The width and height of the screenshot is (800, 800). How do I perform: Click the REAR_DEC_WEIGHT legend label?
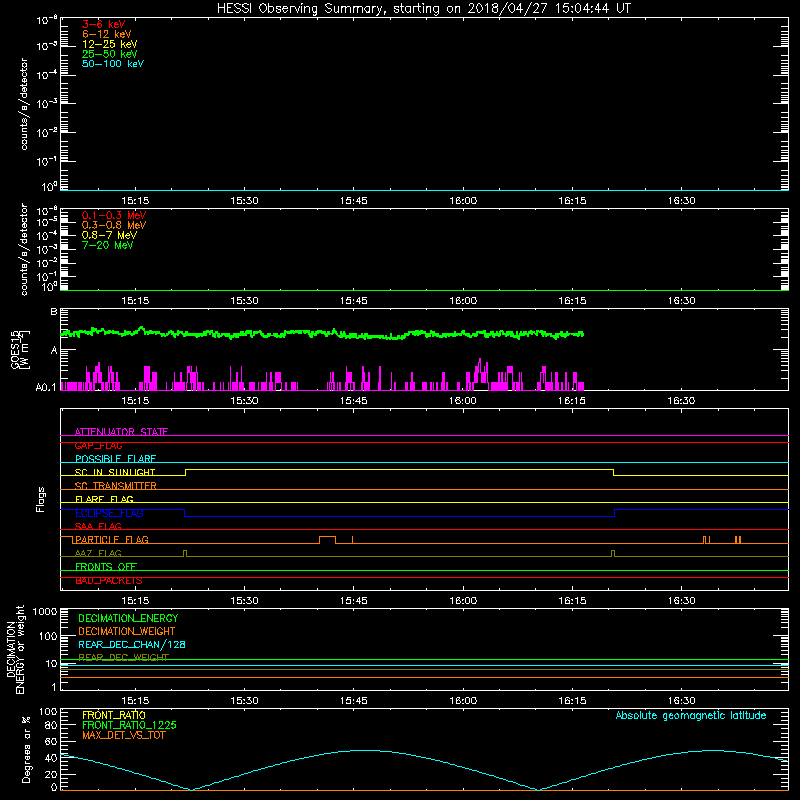click(123, 657)
